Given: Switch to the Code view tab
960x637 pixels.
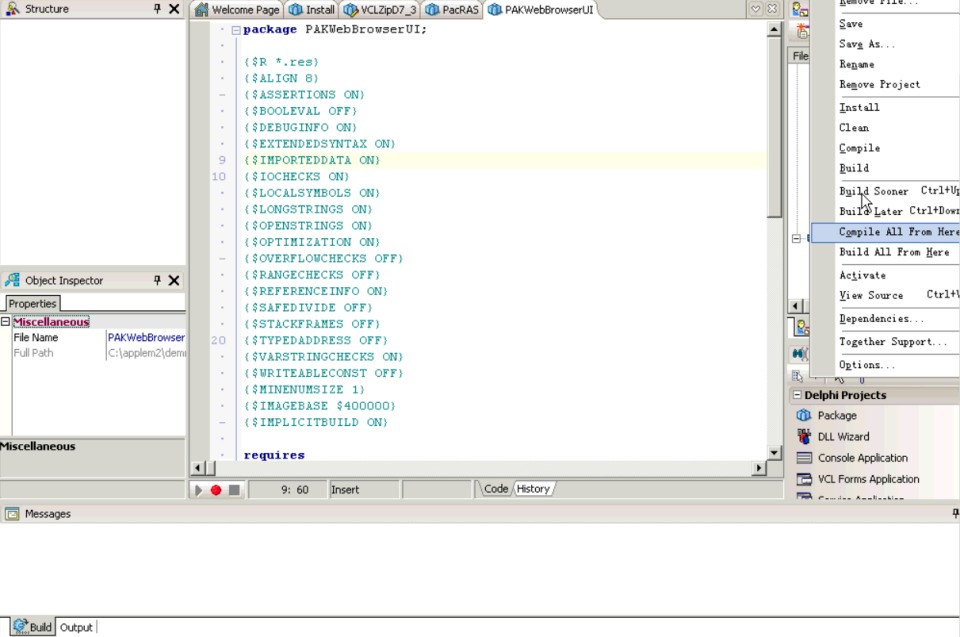Looking at the screenshot, I should click(495, 489).
